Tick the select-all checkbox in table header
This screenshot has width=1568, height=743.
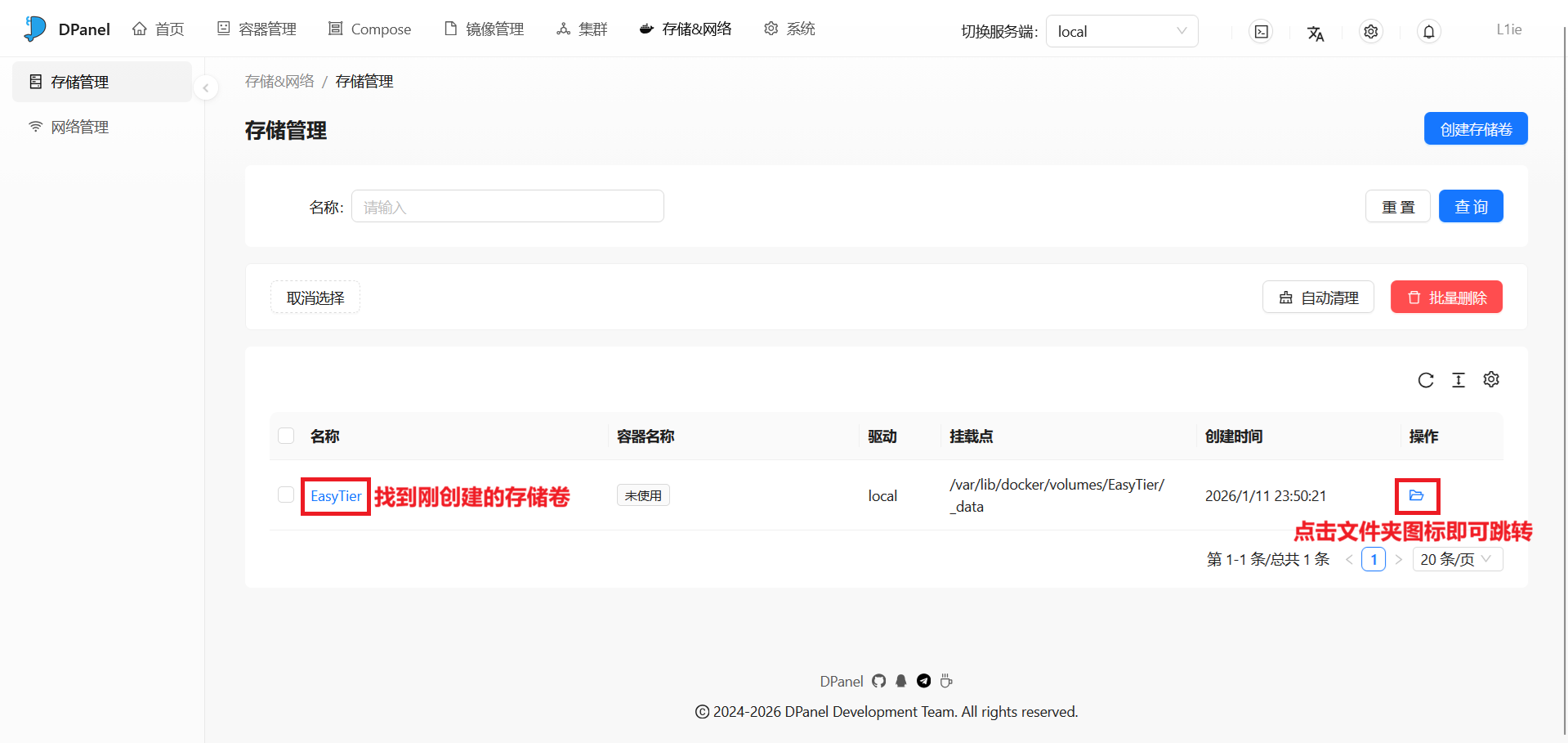point(286,436)
